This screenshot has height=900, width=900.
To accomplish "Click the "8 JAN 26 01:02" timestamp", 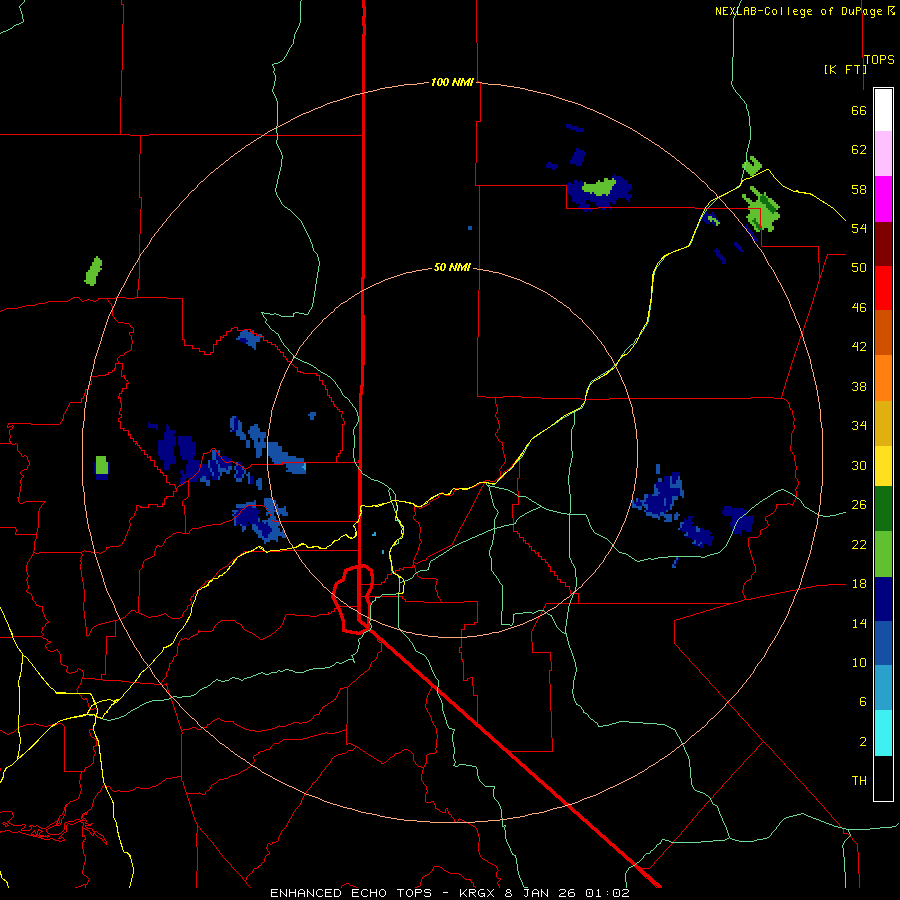I will pyautogui.click(x=567, y=893).
